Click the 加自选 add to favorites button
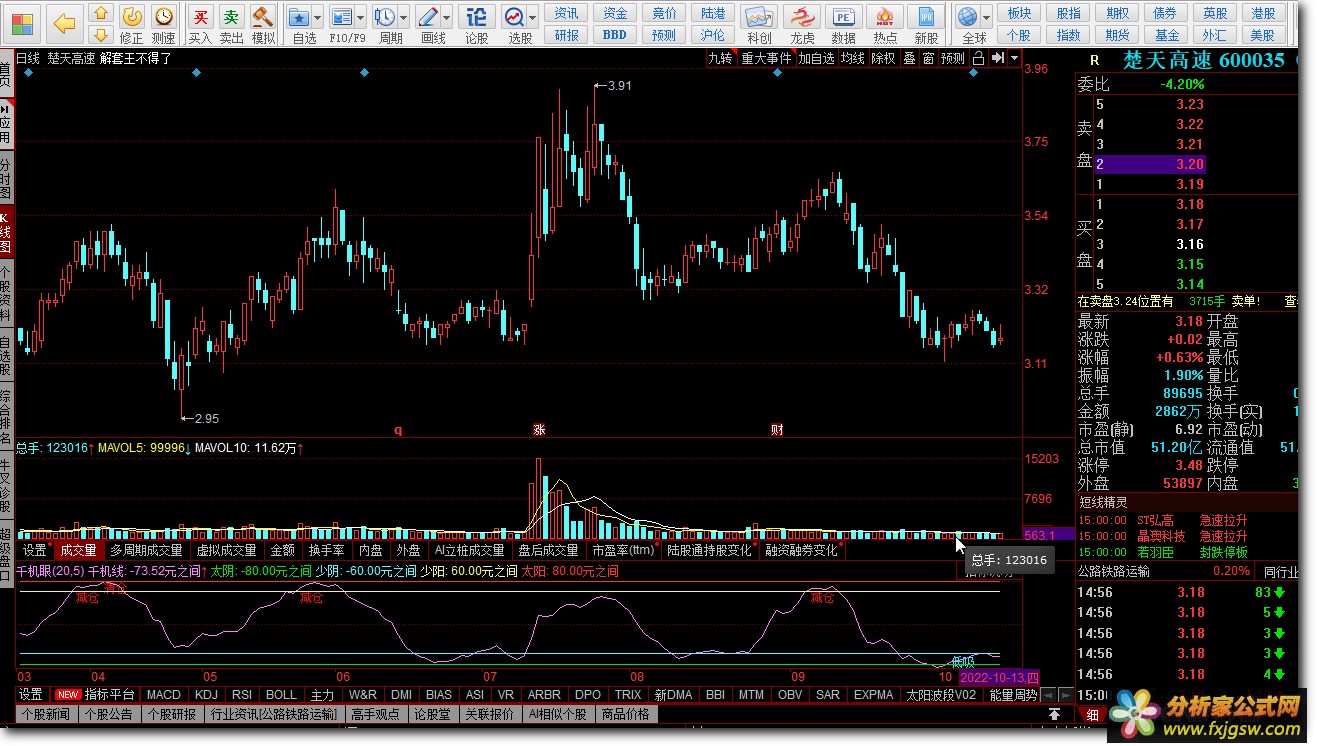Image resolution: width=1317 pixels, height=746 pixels. [816, 58]
